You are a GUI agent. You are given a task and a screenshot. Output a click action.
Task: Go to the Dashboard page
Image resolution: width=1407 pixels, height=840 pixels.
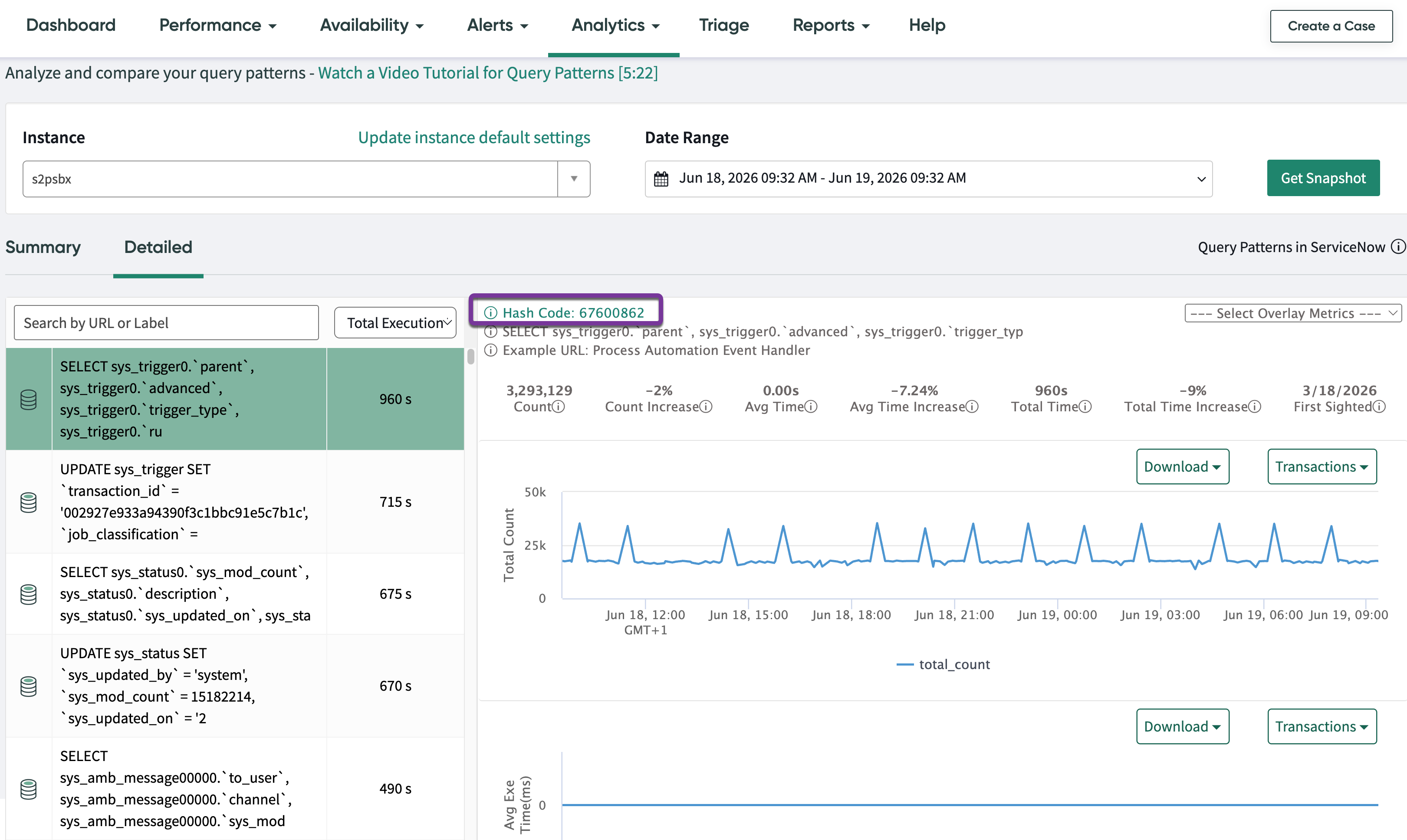[71, 25]
